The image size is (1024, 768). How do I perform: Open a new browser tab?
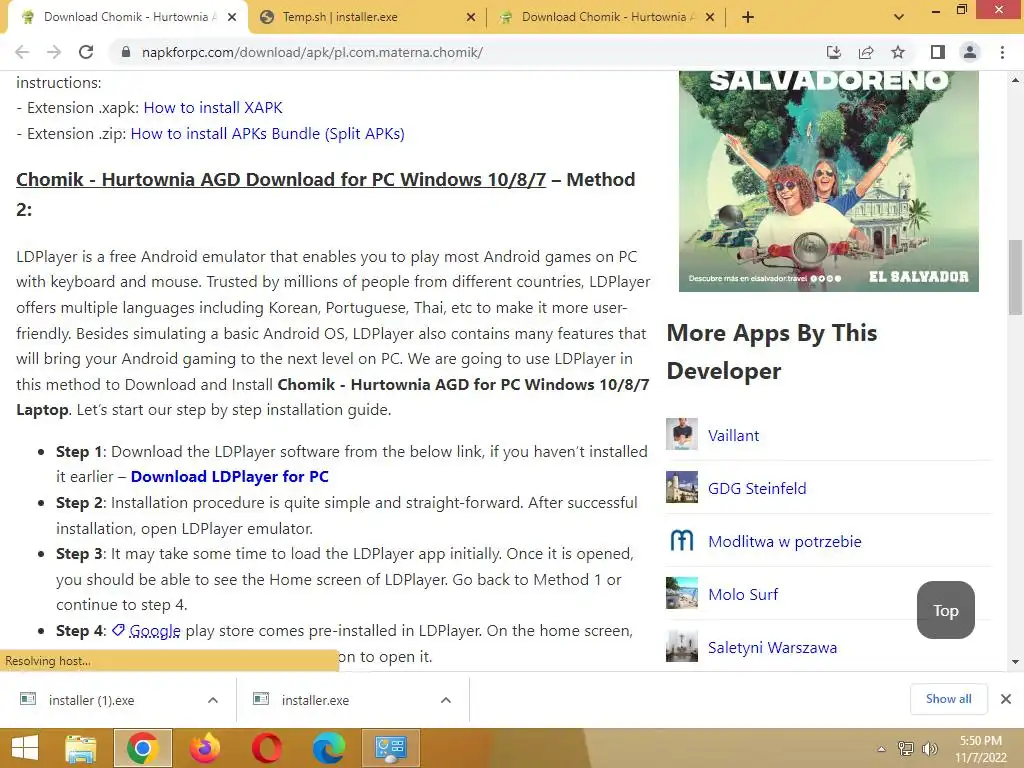(748, 17)
